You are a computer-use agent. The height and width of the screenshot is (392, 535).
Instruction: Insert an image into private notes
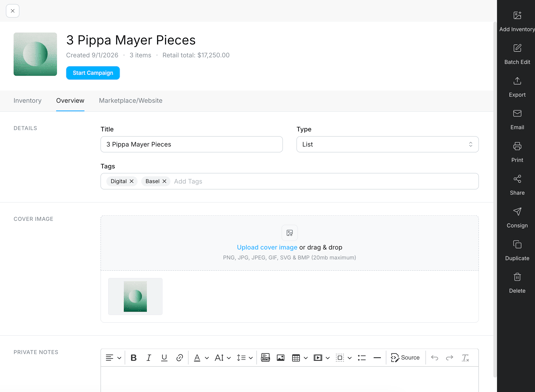coord(280,358)
